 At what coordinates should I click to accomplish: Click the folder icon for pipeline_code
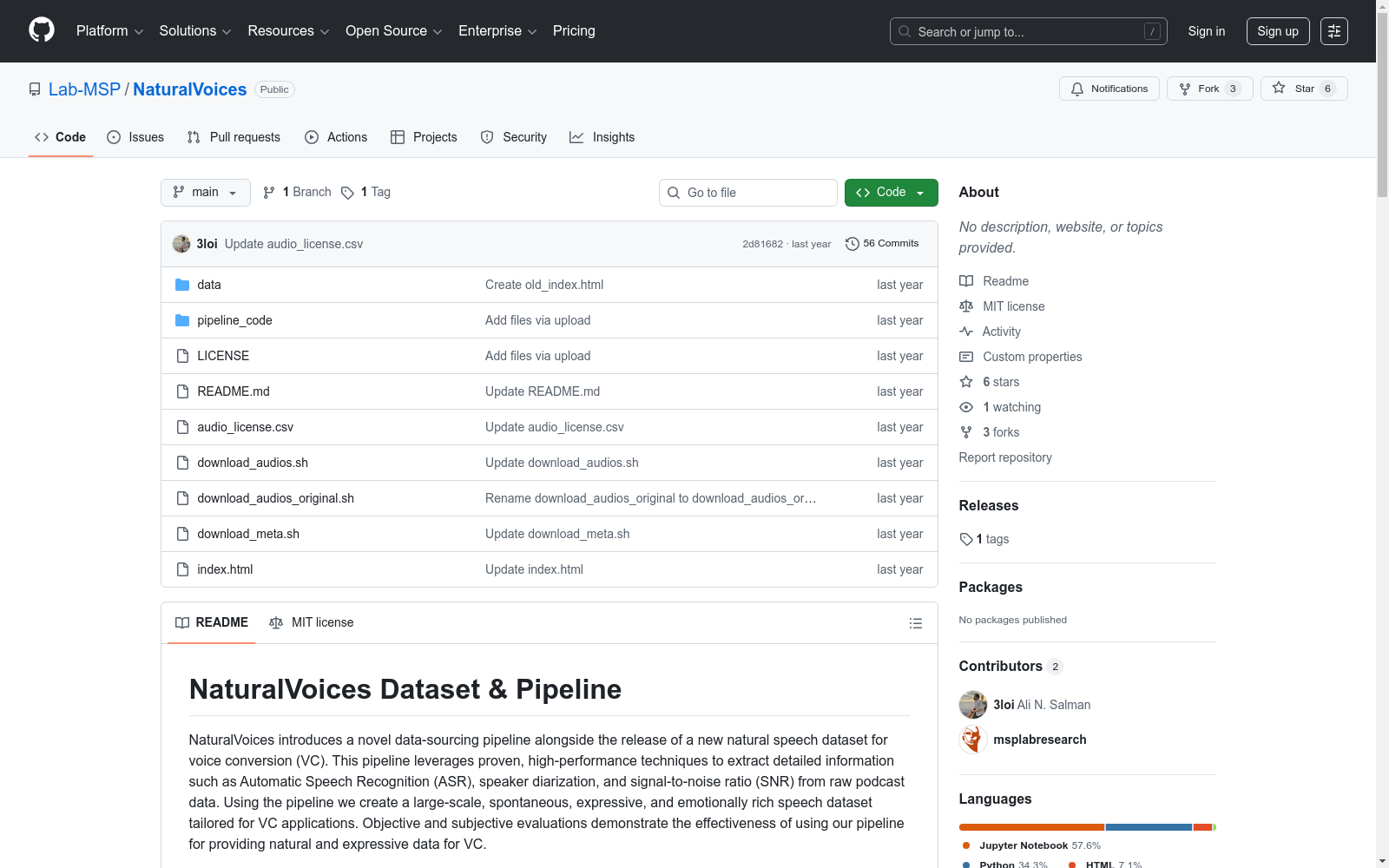[182, 320]
